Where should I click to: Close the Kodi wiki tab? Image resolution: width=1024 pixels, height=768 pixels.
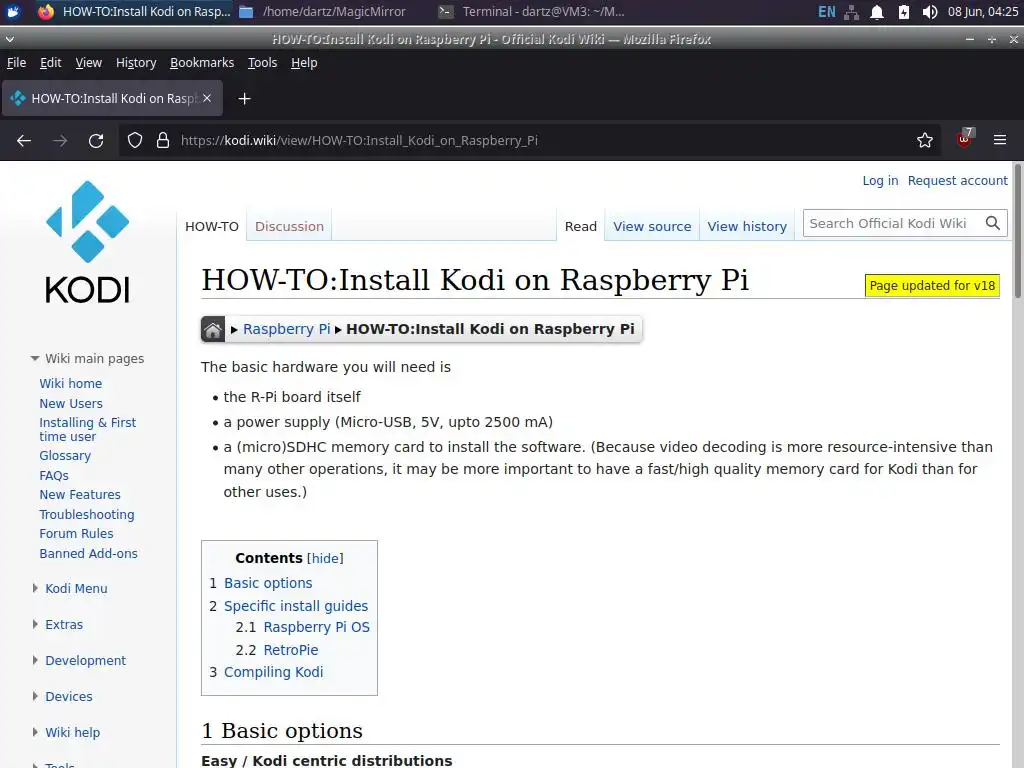tap(207, 98)
